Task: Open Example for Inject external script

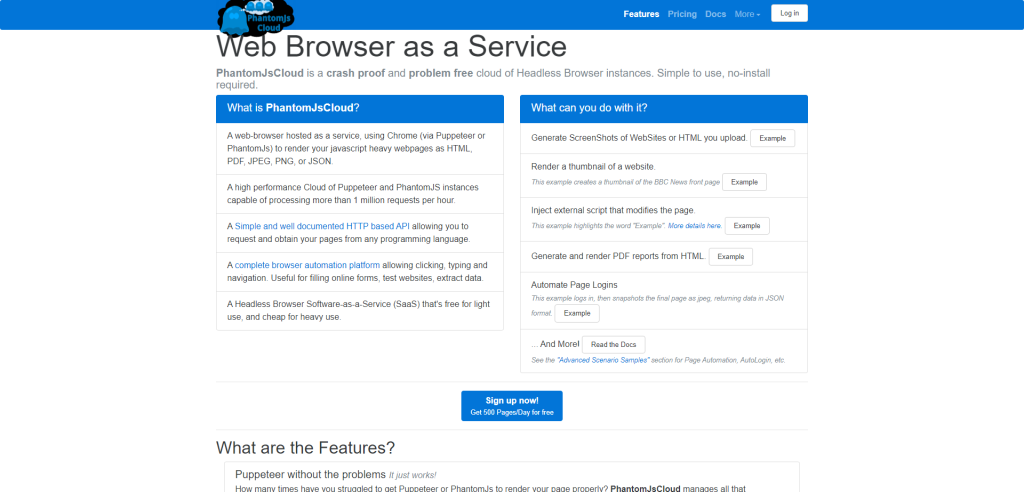Action: [747, 226]
